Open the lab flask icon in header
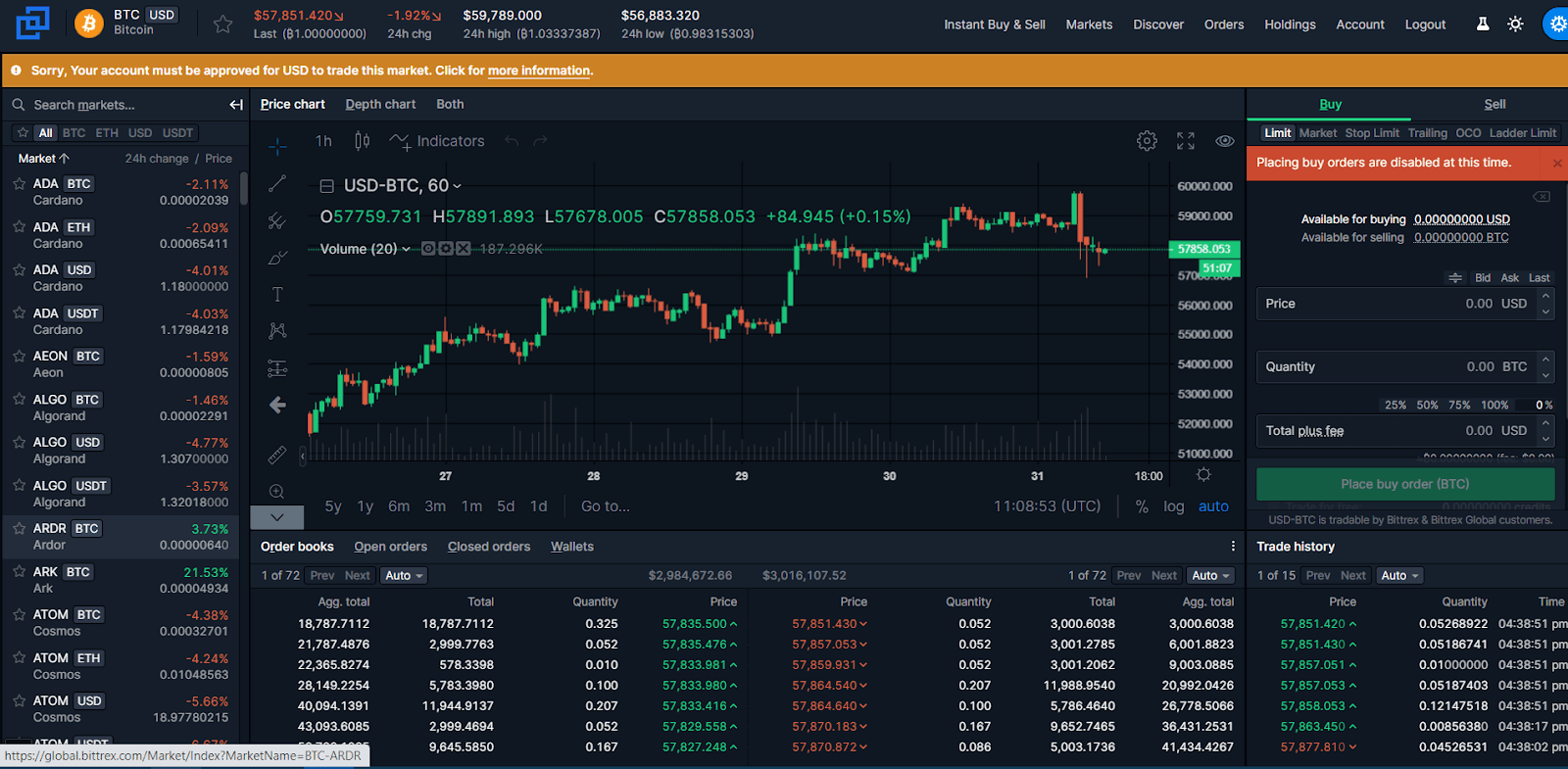This screenshot has height=769, width=1568. click(x=1483, y=24)
